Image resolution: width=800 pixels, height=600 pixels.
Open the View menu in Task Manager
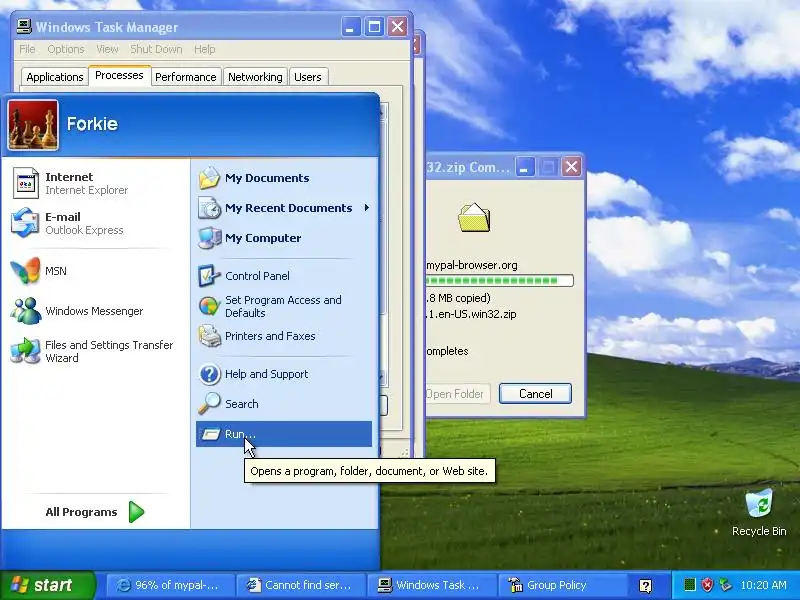pos(107,49)
